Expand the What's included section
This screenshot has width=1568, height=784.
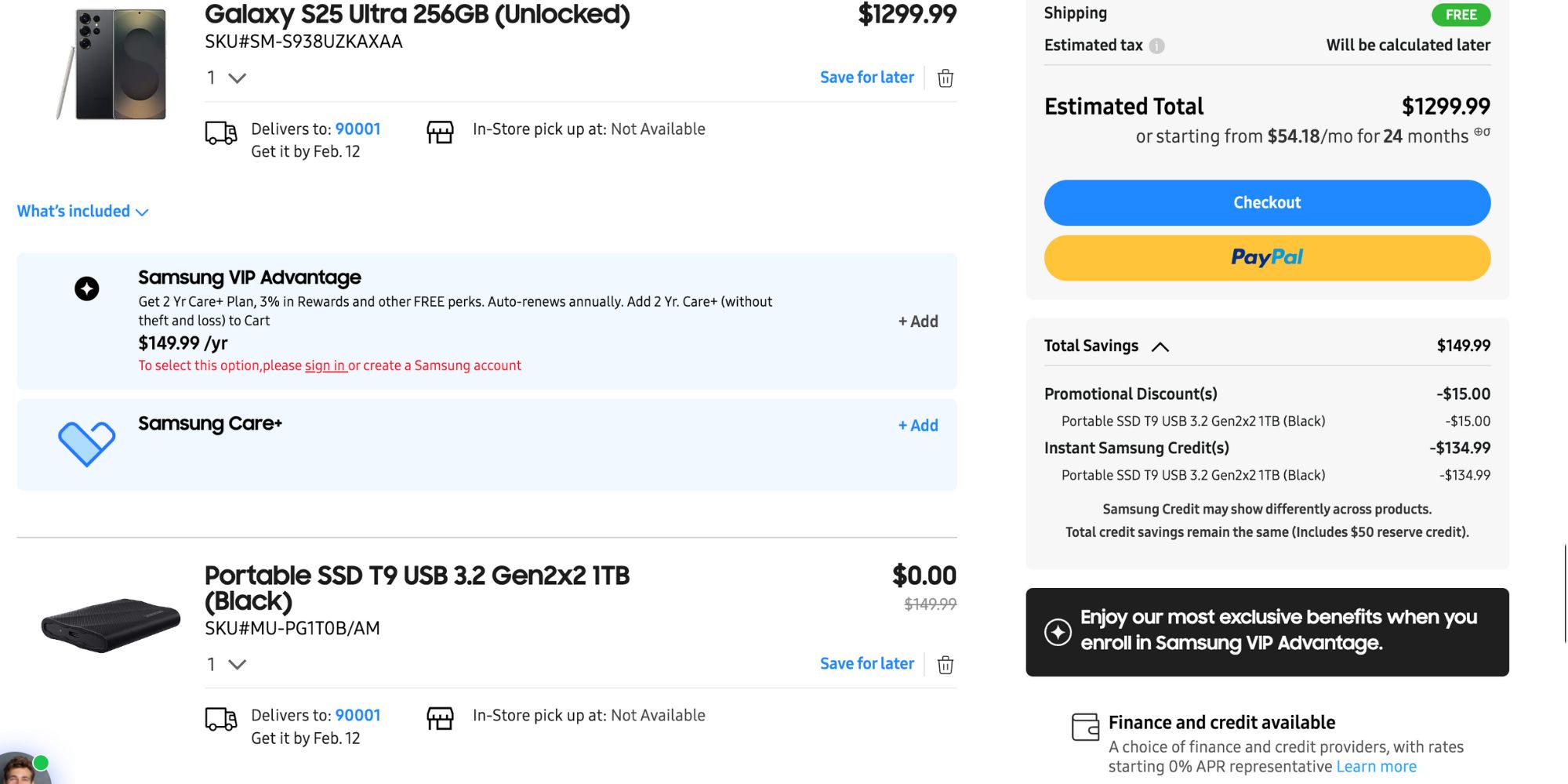[x=82, y=212]
